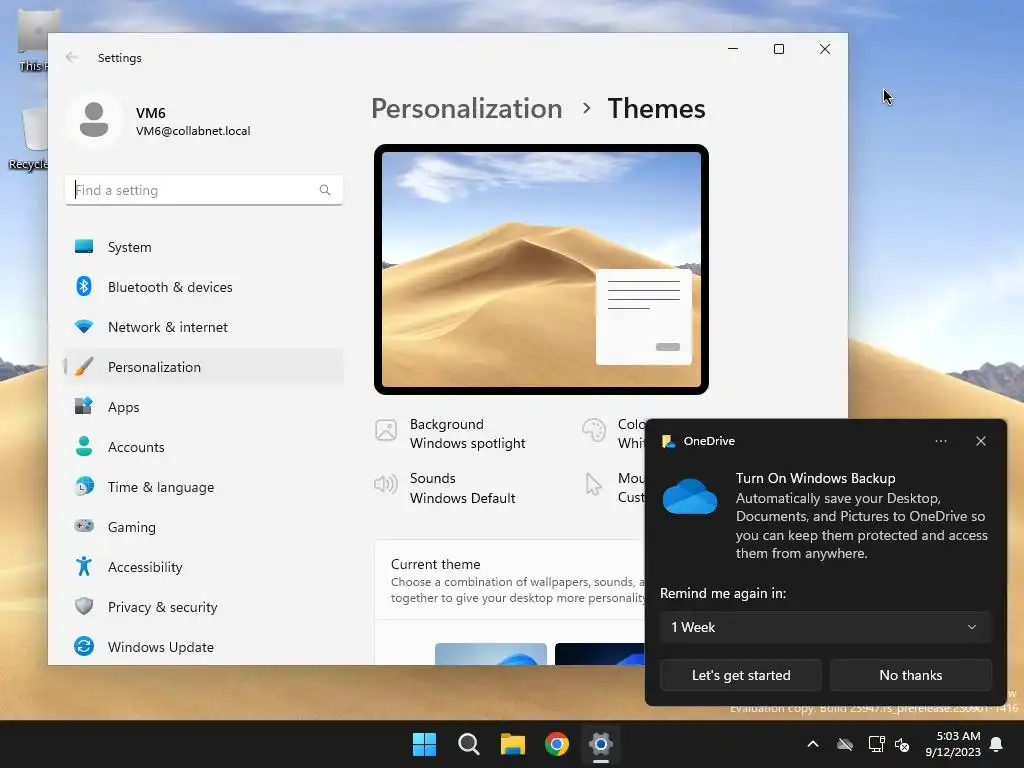
Task: Click the OneDrive tray icon
Action: coord(845,744)
